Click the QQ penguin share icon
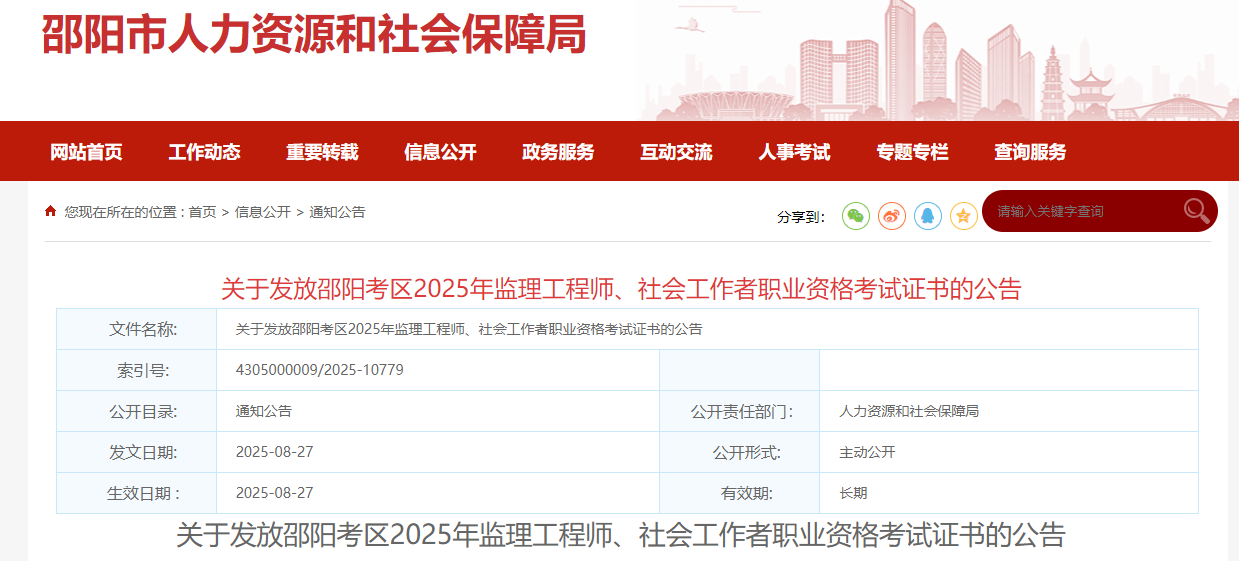 [x=928, y=215]
